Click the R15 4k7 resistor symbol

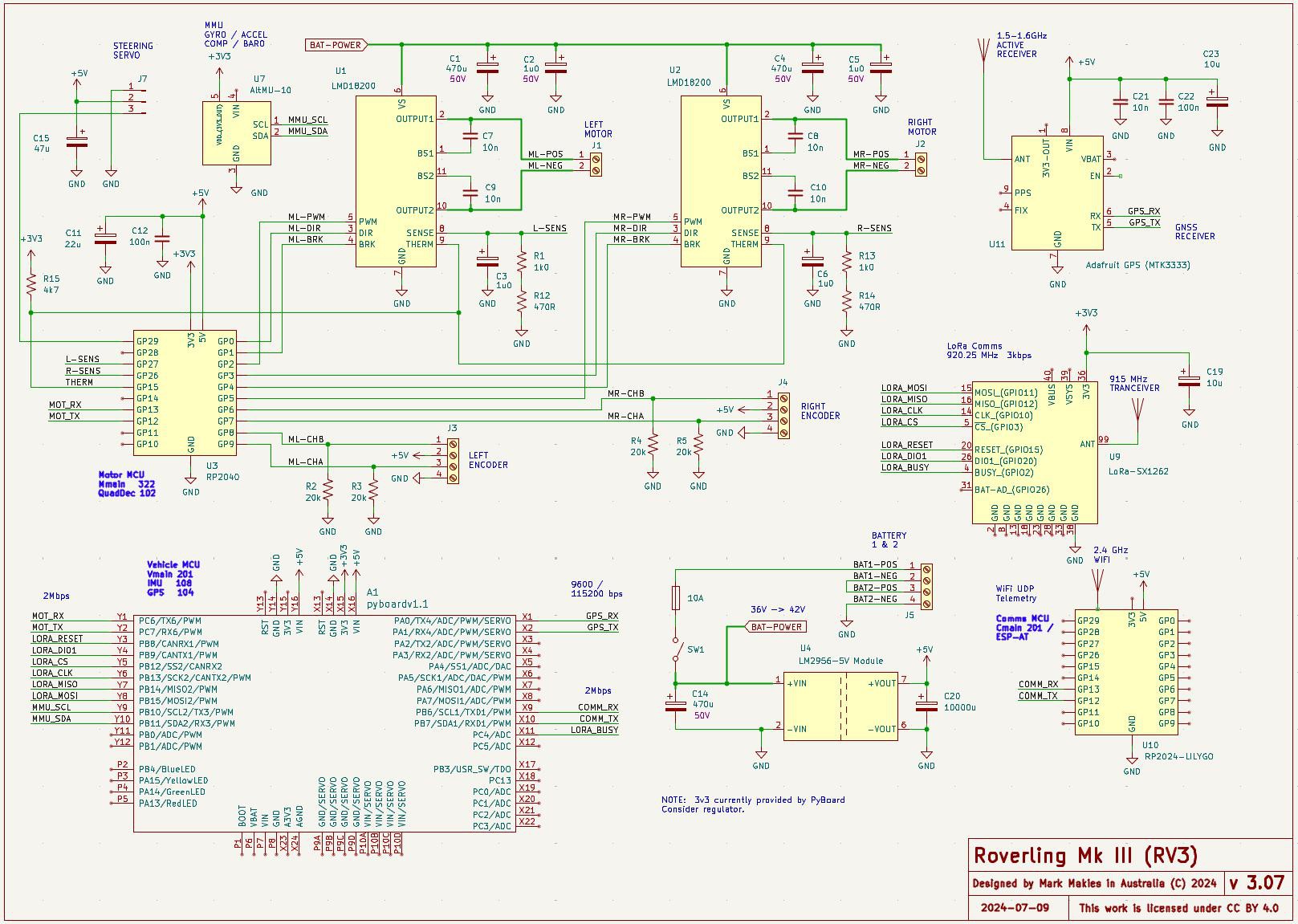31,284
